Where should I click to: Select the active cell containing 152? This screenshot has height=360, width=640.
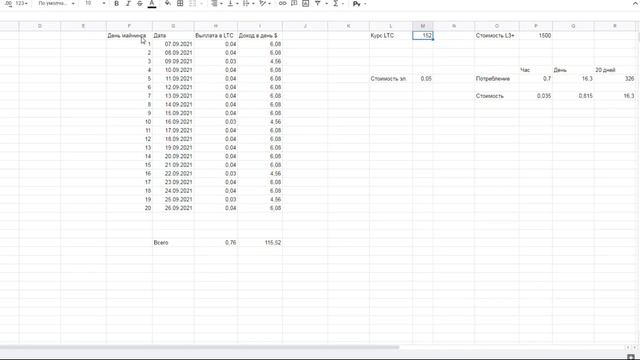click(422, 36)
